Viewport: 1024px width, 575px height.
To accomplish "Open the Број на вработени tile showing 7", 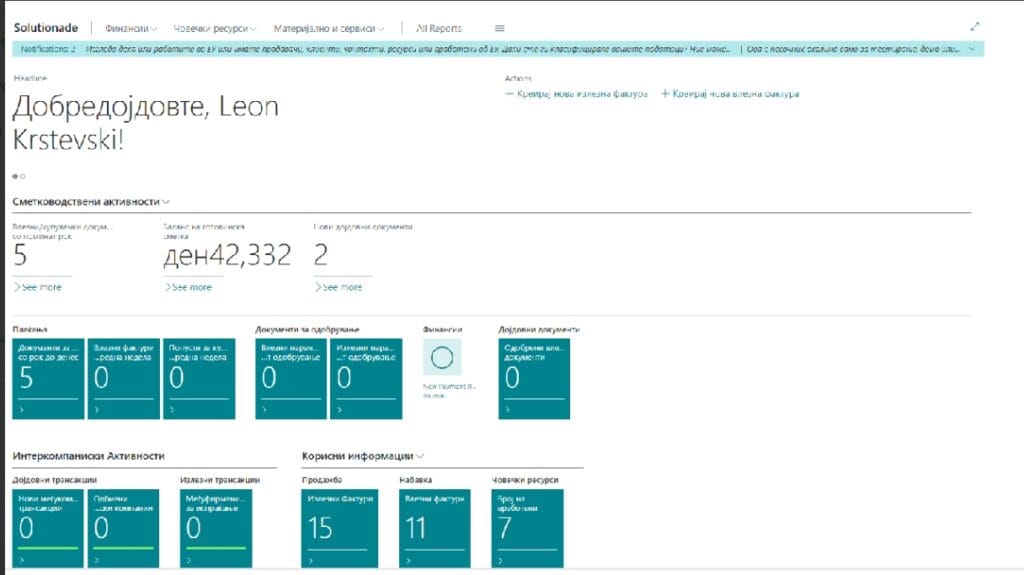I will 528,529.
